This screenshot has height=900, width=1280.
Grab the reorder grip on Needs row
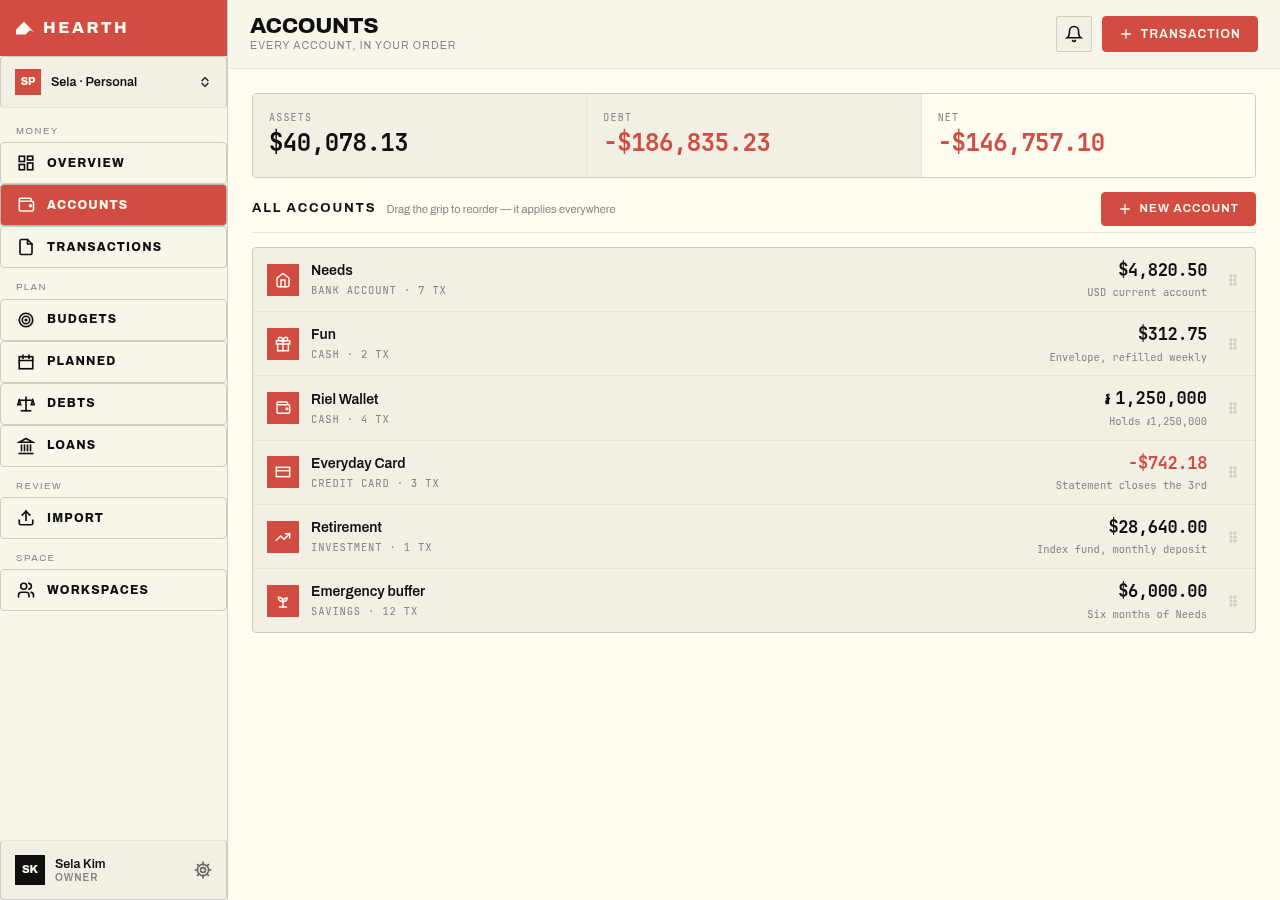click(x=1233, y=280)
